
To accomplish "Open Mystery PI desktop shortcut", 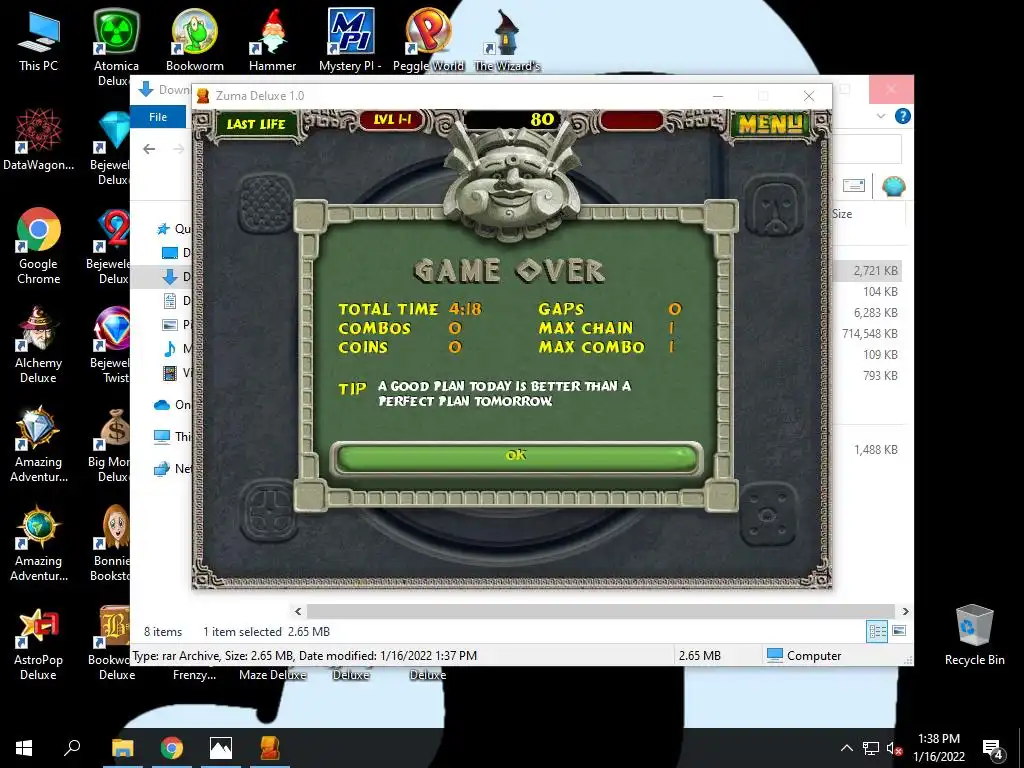I will click(x=351, y=40).
